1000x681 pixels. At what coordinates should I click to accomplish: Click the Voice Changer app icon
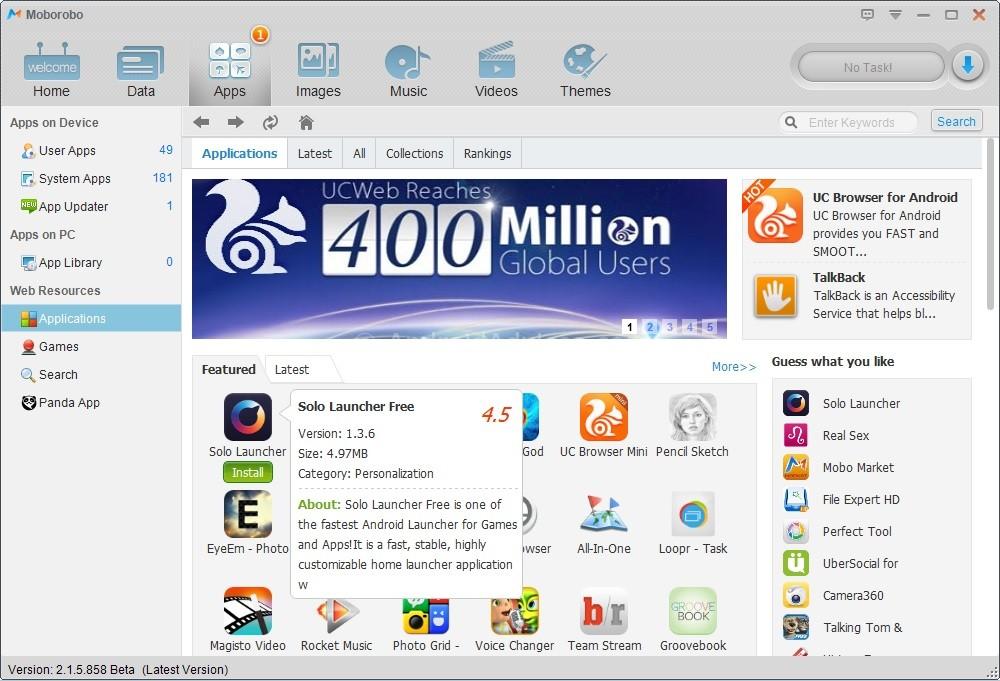coord(514,612)
